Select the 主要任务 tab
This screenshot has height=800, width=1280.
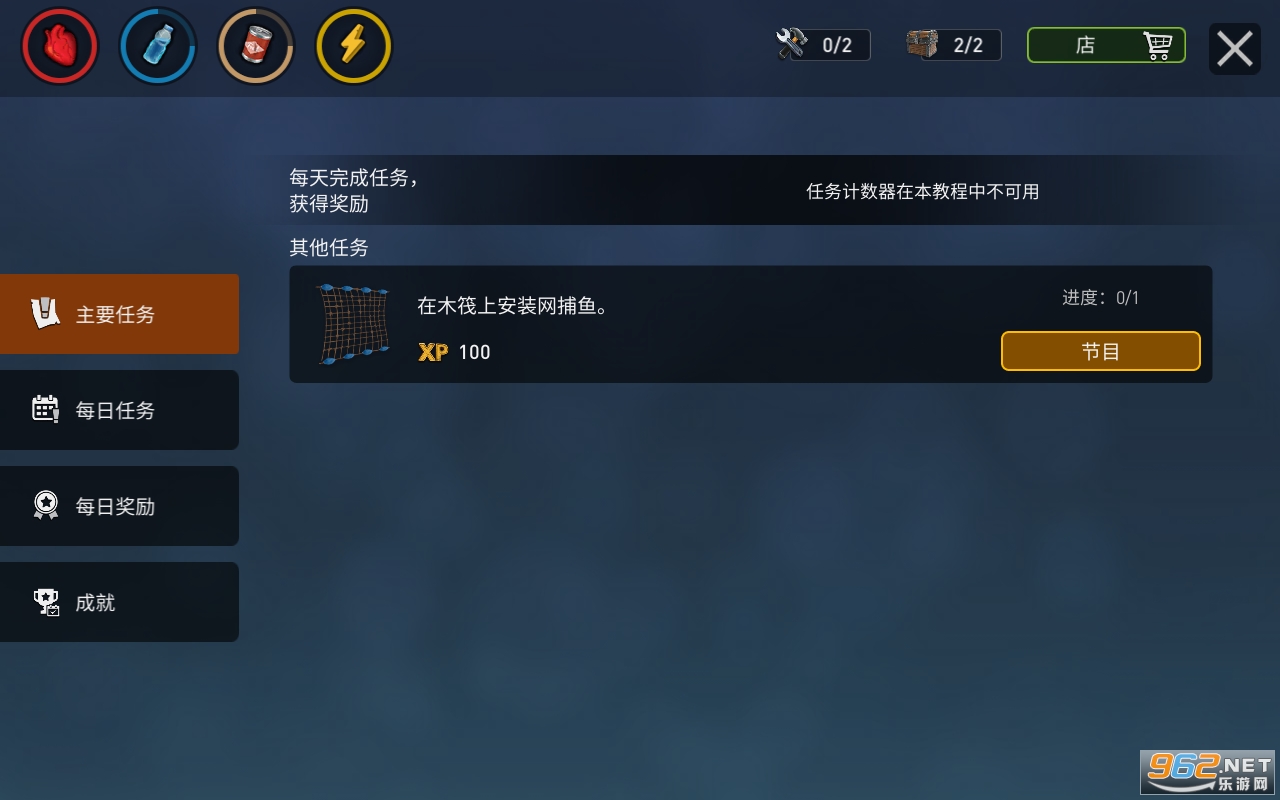click(x=119, y=314)
